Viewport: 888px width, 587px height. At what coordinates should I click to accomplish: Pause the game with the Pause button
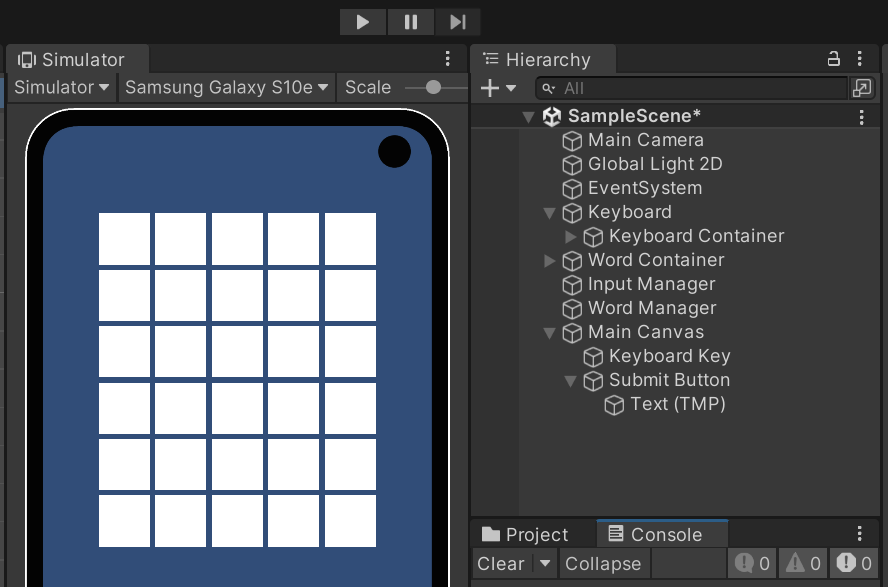tap(411, 22)
